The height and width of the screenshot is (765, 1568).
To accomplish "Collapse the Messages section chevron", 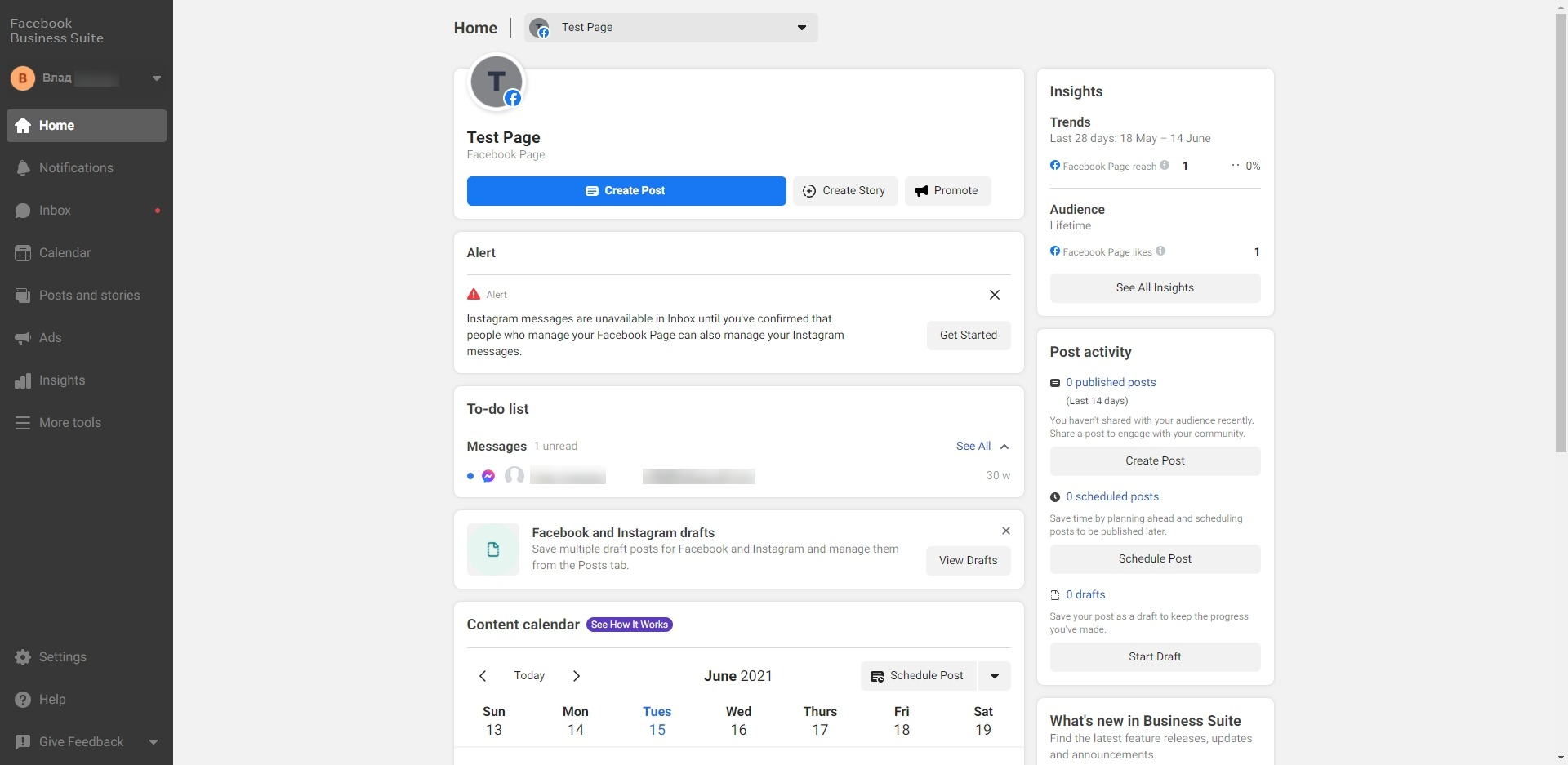I will tap(1004, 447).
